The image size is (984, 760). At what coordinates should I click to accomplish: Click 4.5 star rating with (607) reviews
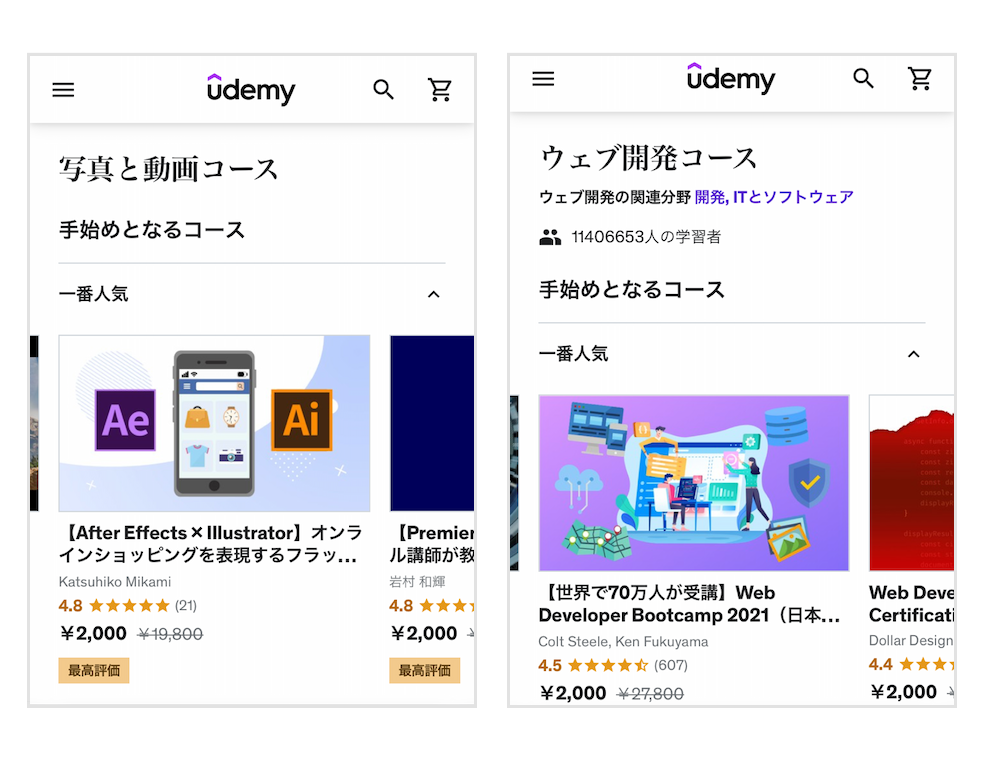tap(612, 665)
